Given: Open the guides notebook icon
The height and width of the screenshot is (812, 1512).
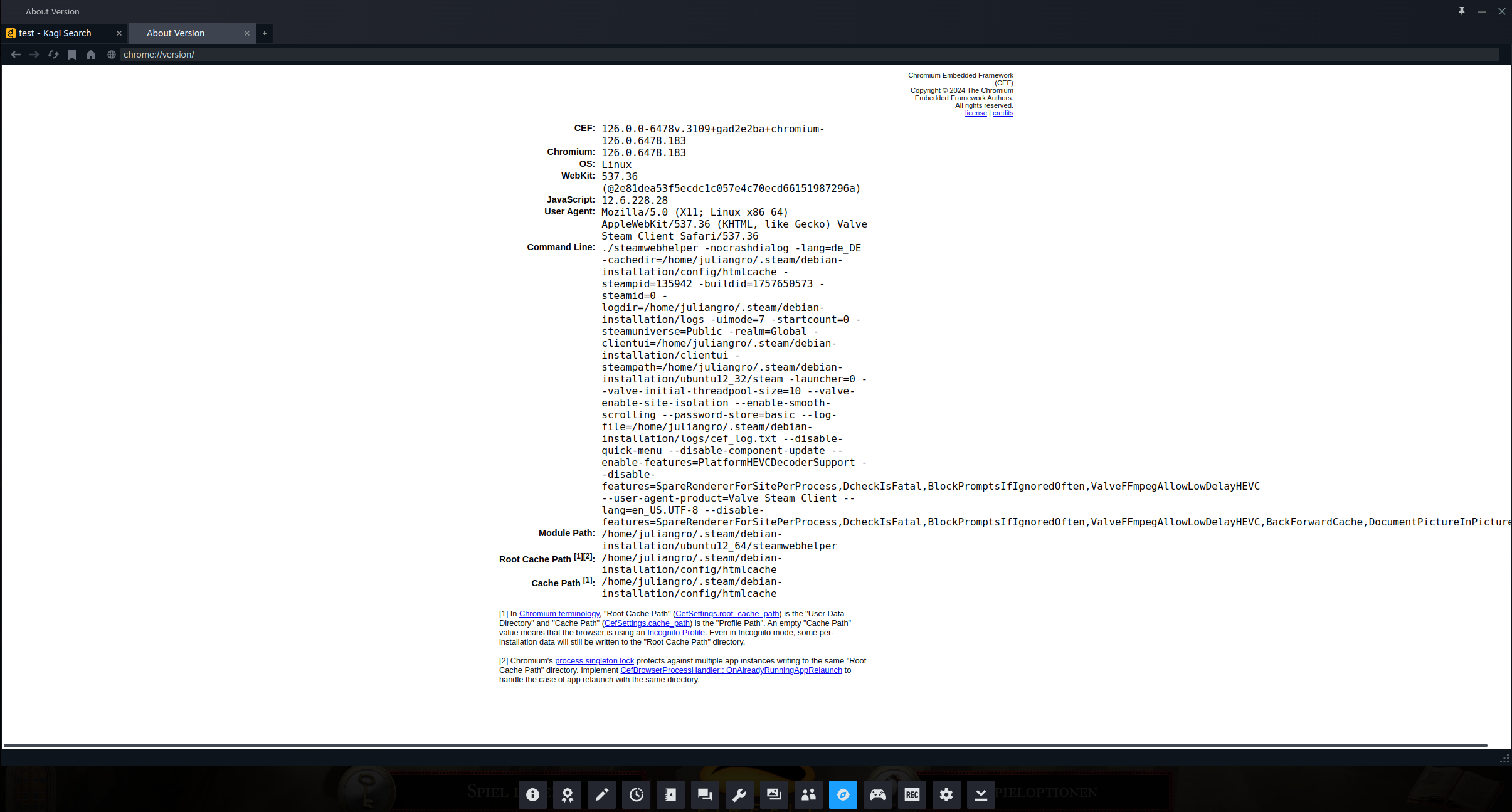Looking at the screenshot, I should pyautogui.click(x=670, y=794).
